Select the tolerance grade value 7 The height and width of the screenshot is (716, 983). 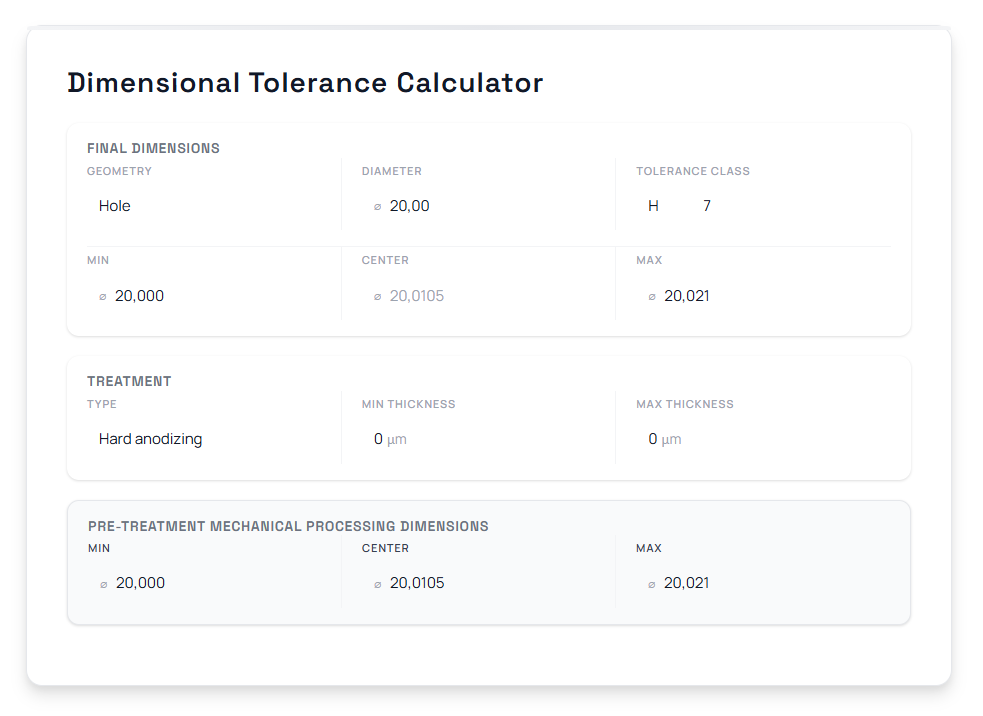707,206
